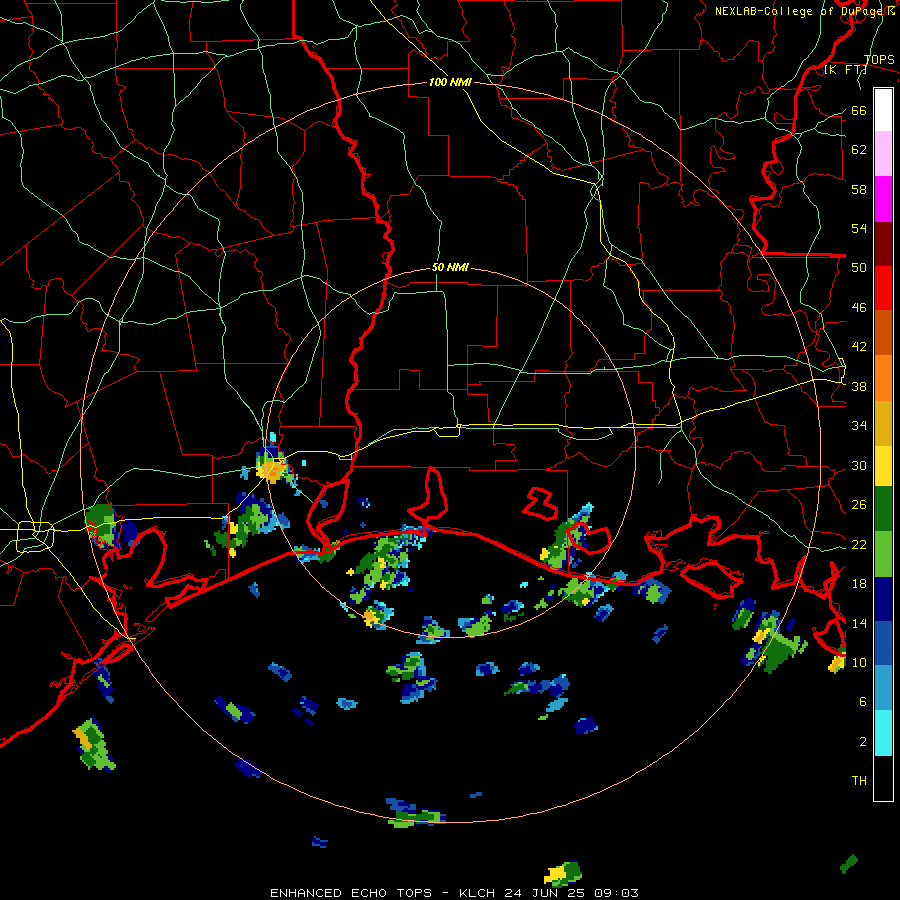Click the (K FT) units label

coord(845,69)
